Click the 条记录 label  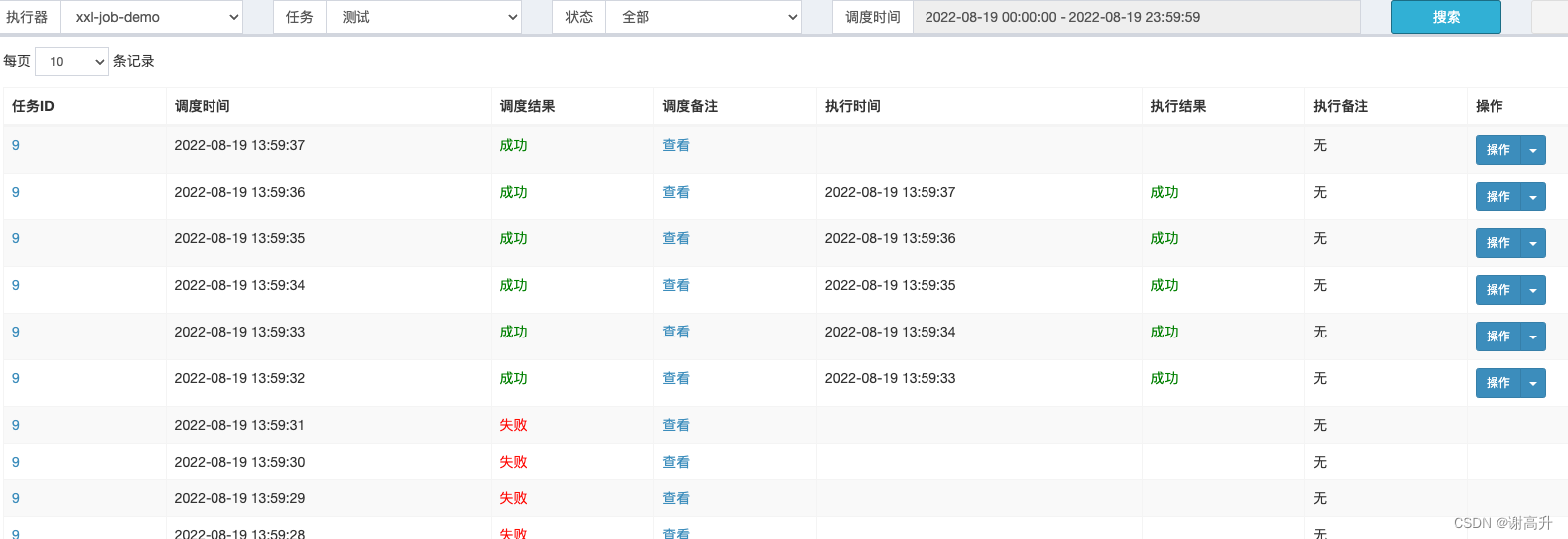[133, 61]
